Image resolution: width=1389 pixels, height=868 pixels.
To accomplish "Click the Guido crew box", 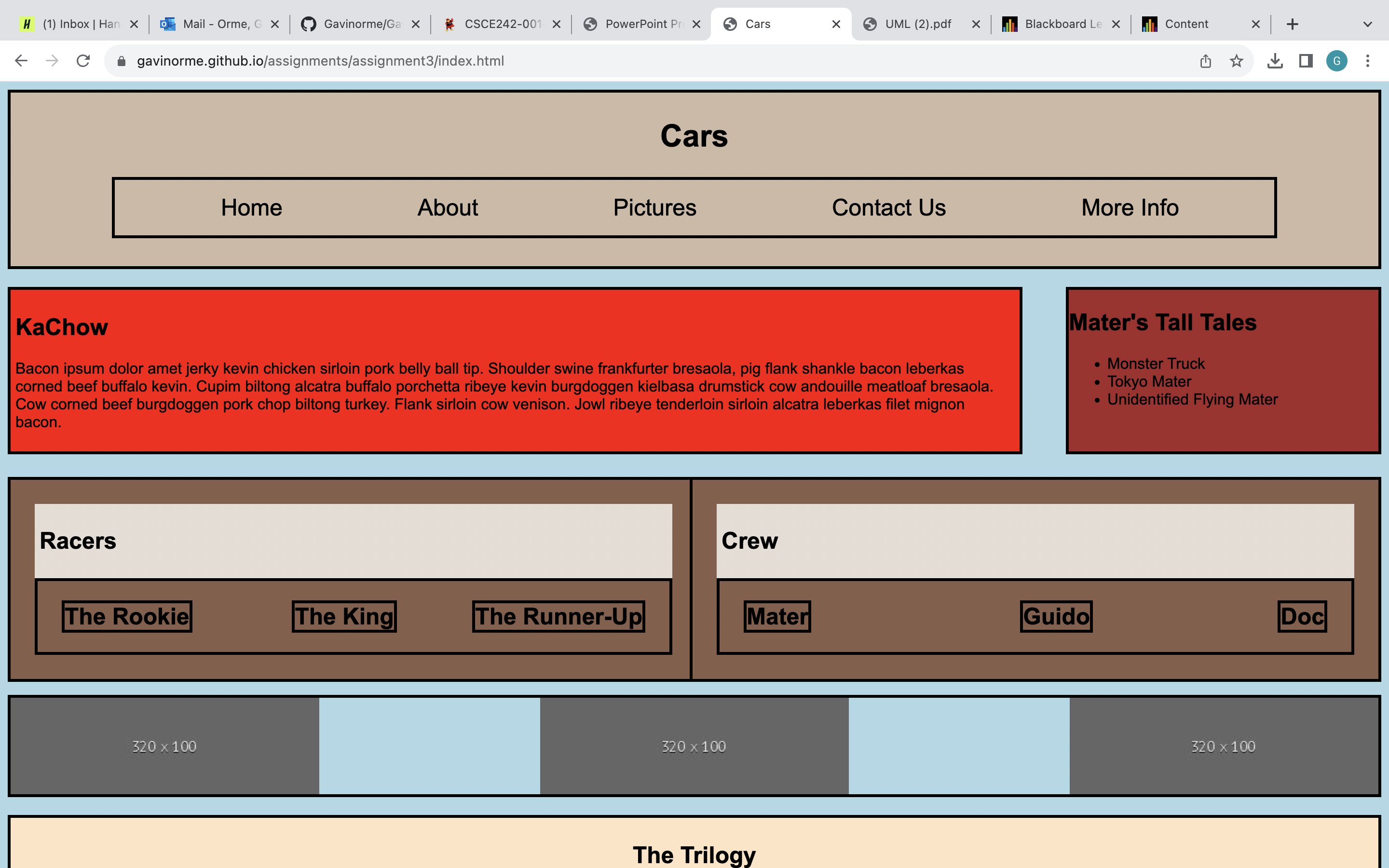I will coord(1056,617).
